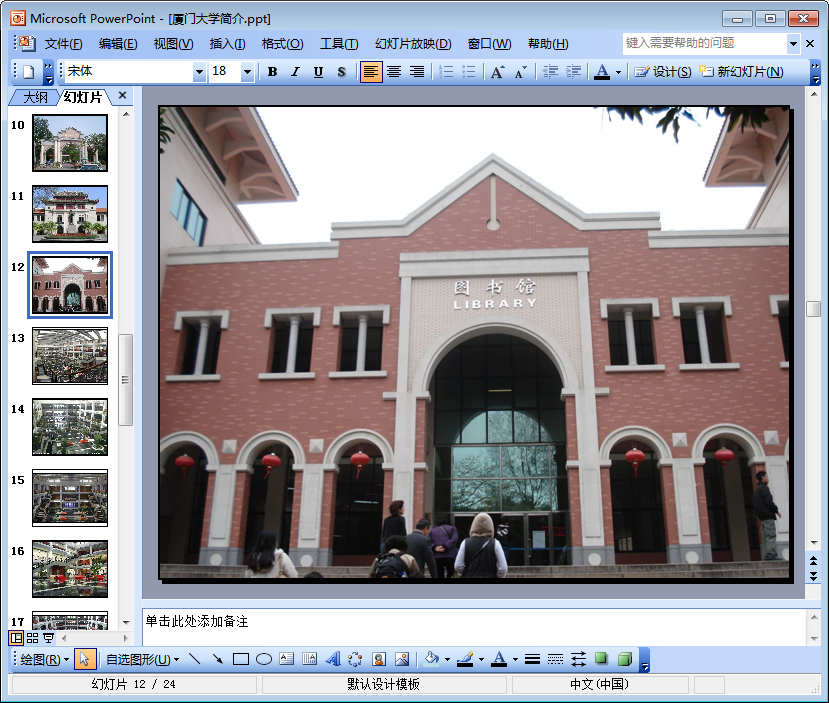
Task: Select slide 13 thumbnail
Action: (70, 356)
